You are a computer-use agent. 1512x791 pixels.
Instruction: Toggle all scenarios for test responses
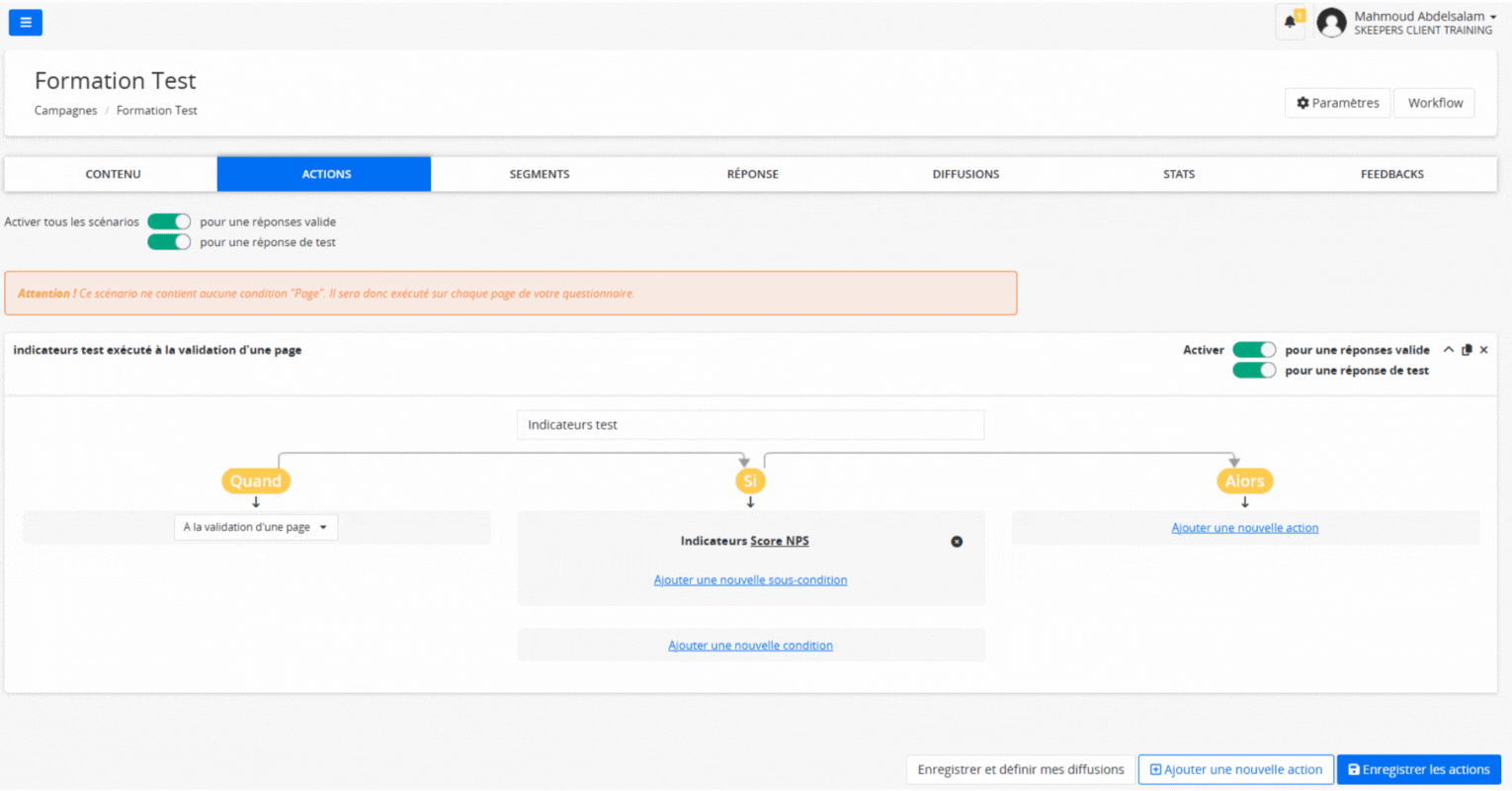169,242
